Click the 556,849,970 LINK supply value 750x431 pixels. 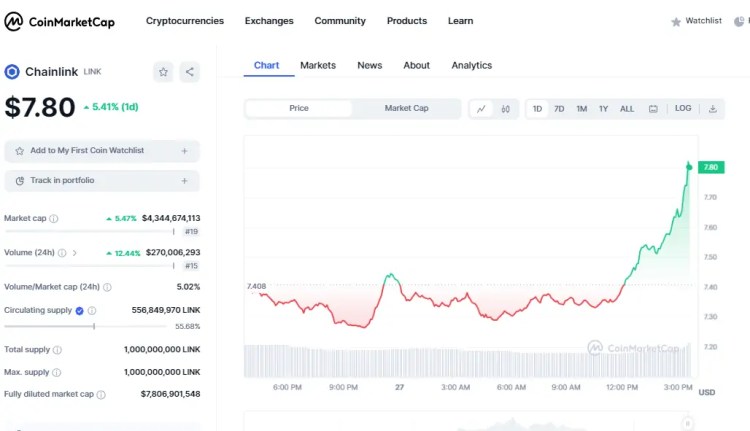click(166, 310)
